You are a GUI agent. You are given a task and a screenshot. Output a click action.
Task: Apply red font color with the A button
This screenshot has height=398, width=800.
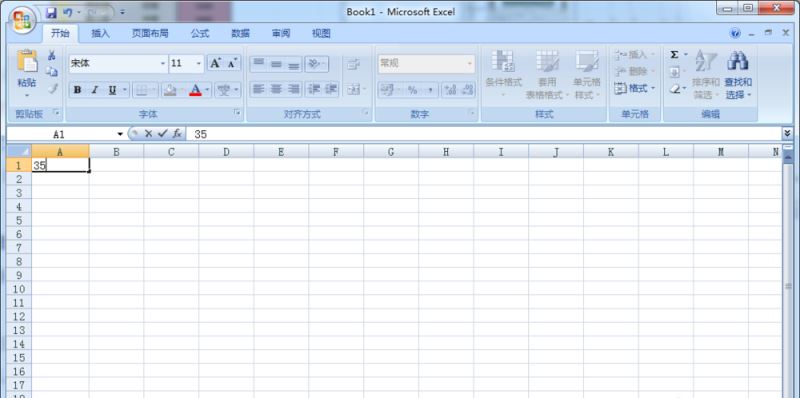195,90
